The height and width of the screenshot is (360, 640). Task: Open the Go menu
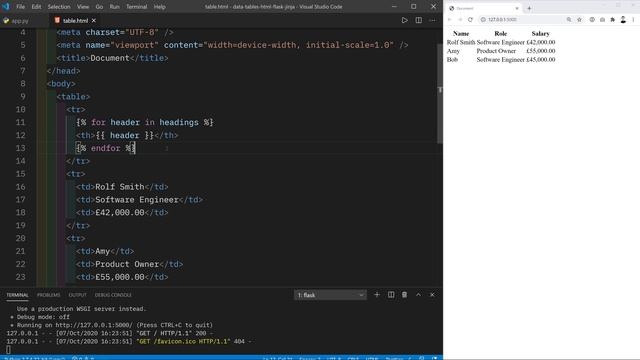pos(99,7)
